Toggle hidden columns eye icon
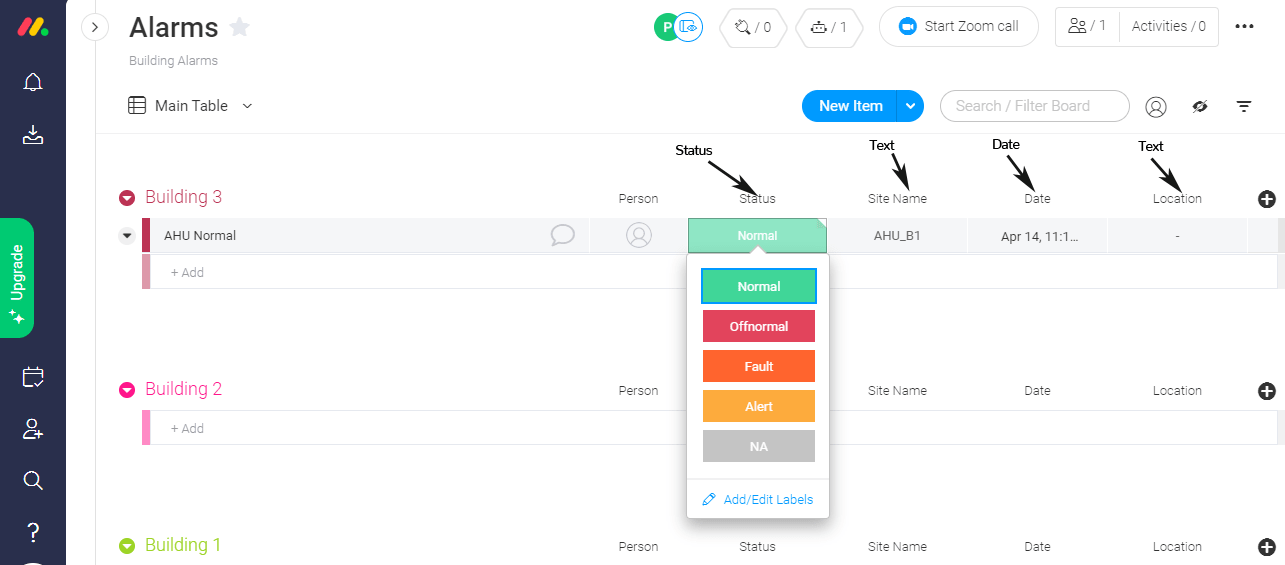 (1200, 106)
